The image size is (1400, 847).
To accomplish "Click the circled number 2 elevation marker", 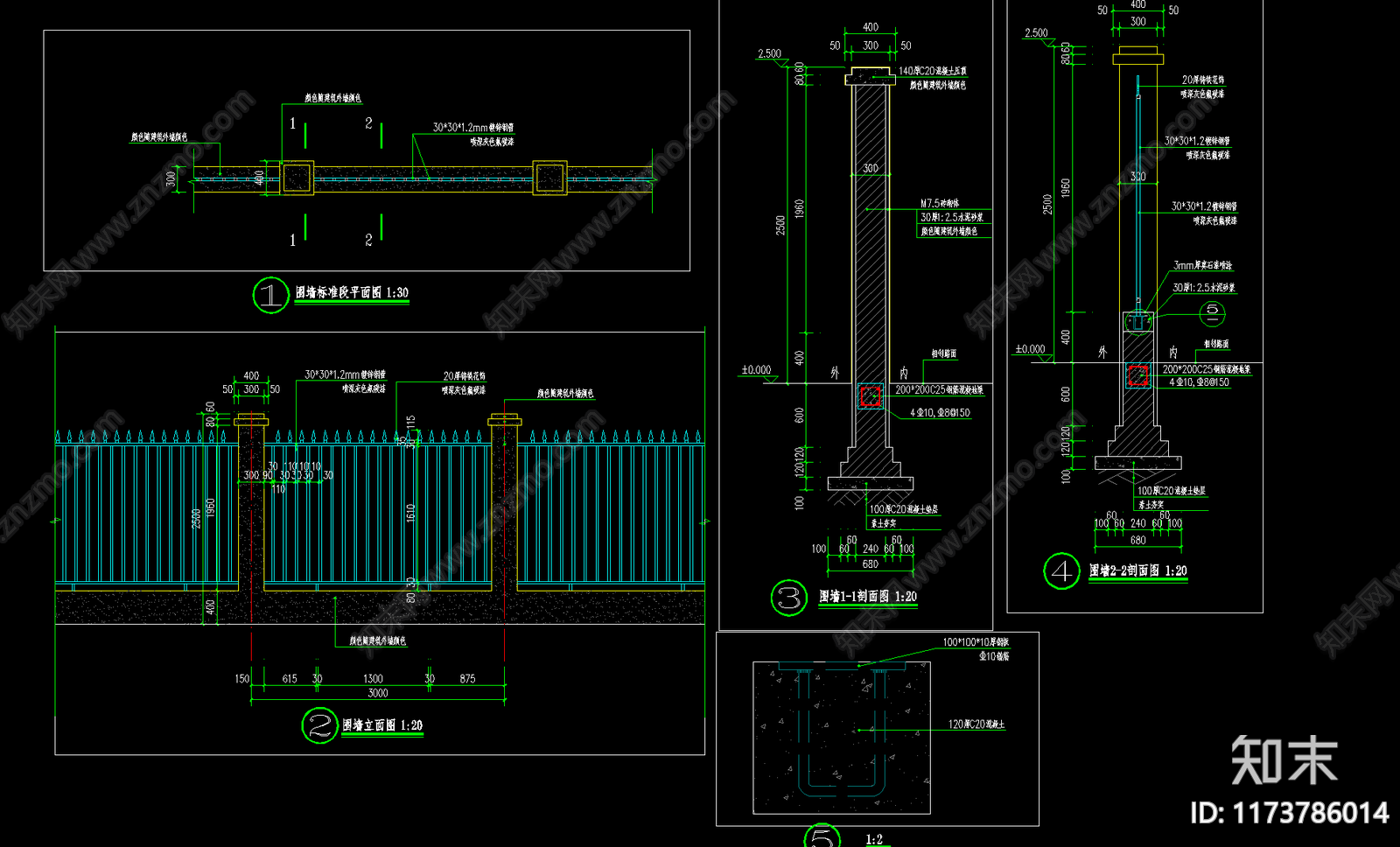I will (319, 725).
